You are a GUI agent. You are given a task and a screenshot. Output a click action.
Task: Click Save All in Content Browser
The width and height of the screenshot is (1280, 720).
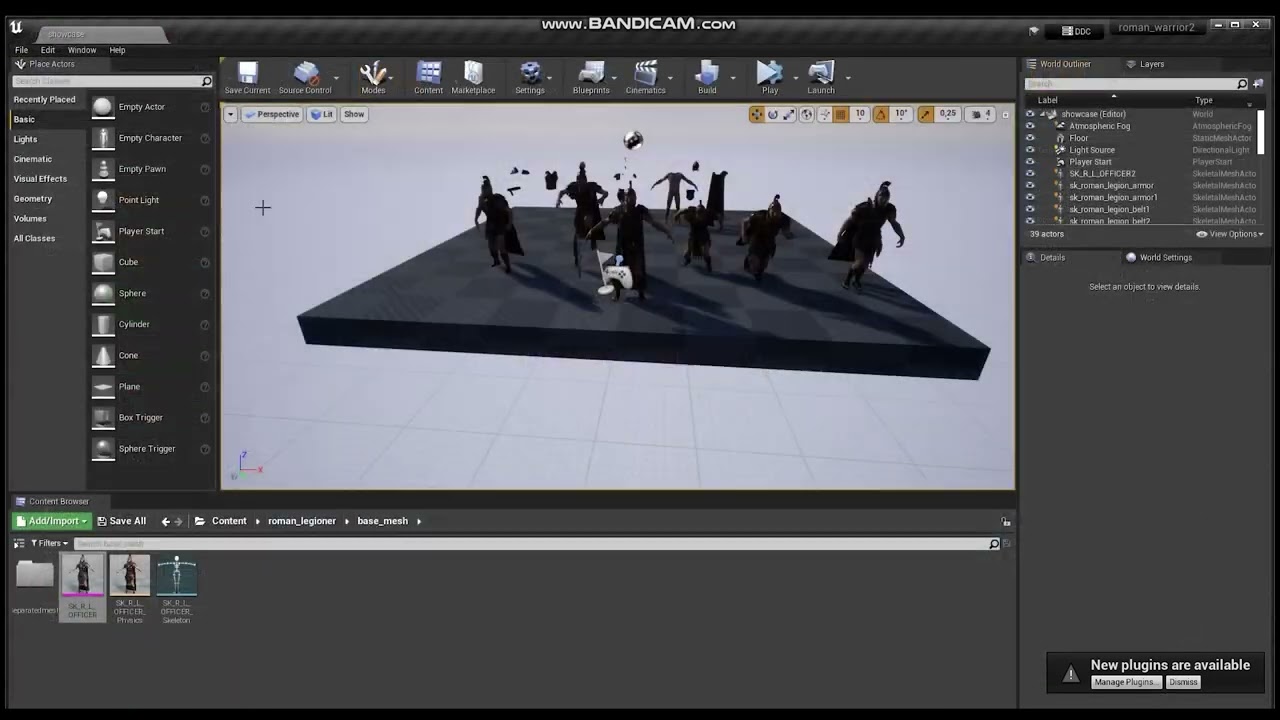click(122, 521)
